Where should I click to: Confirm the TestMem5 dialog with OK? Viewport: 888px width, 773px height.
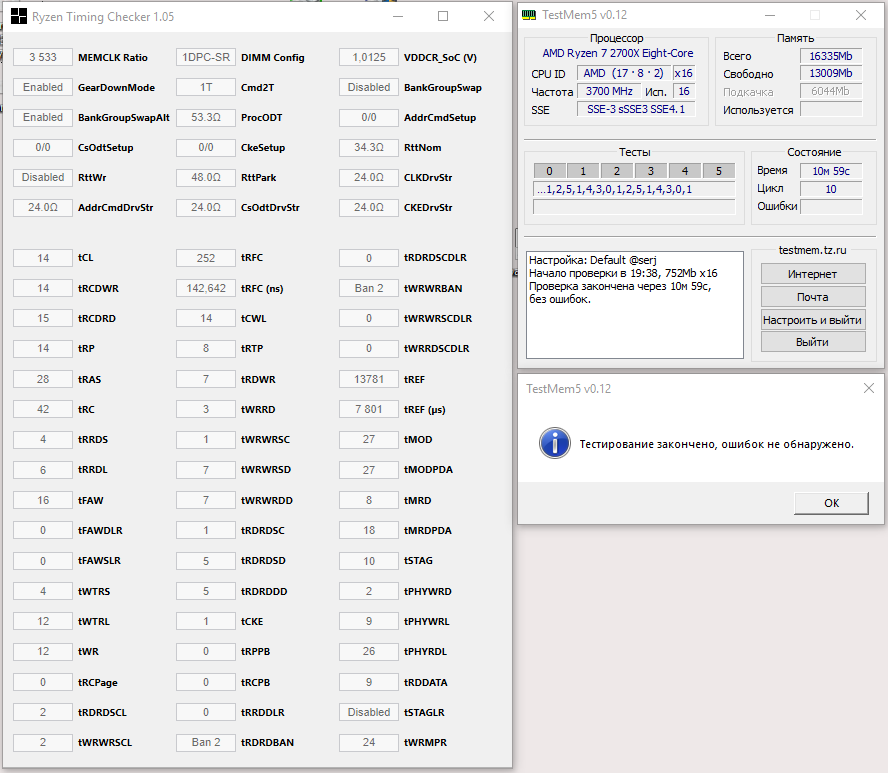(x=831, y=503)
